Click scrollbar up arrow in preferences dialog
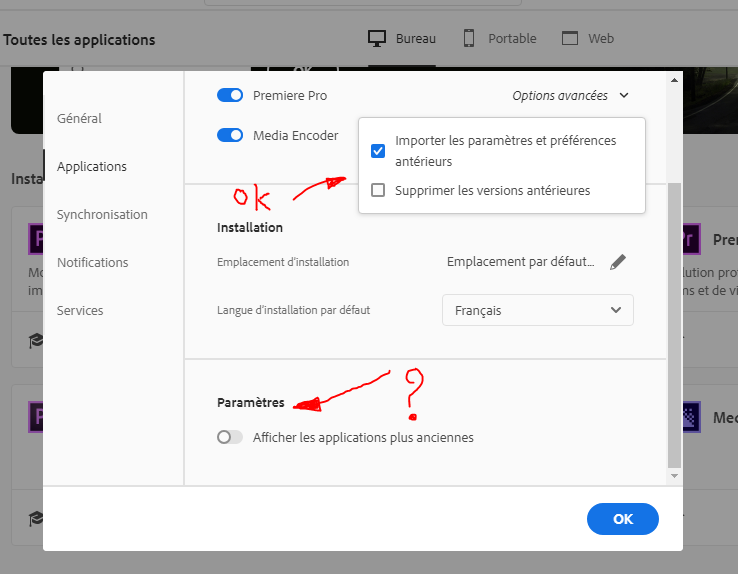 [x=674, y=80]
